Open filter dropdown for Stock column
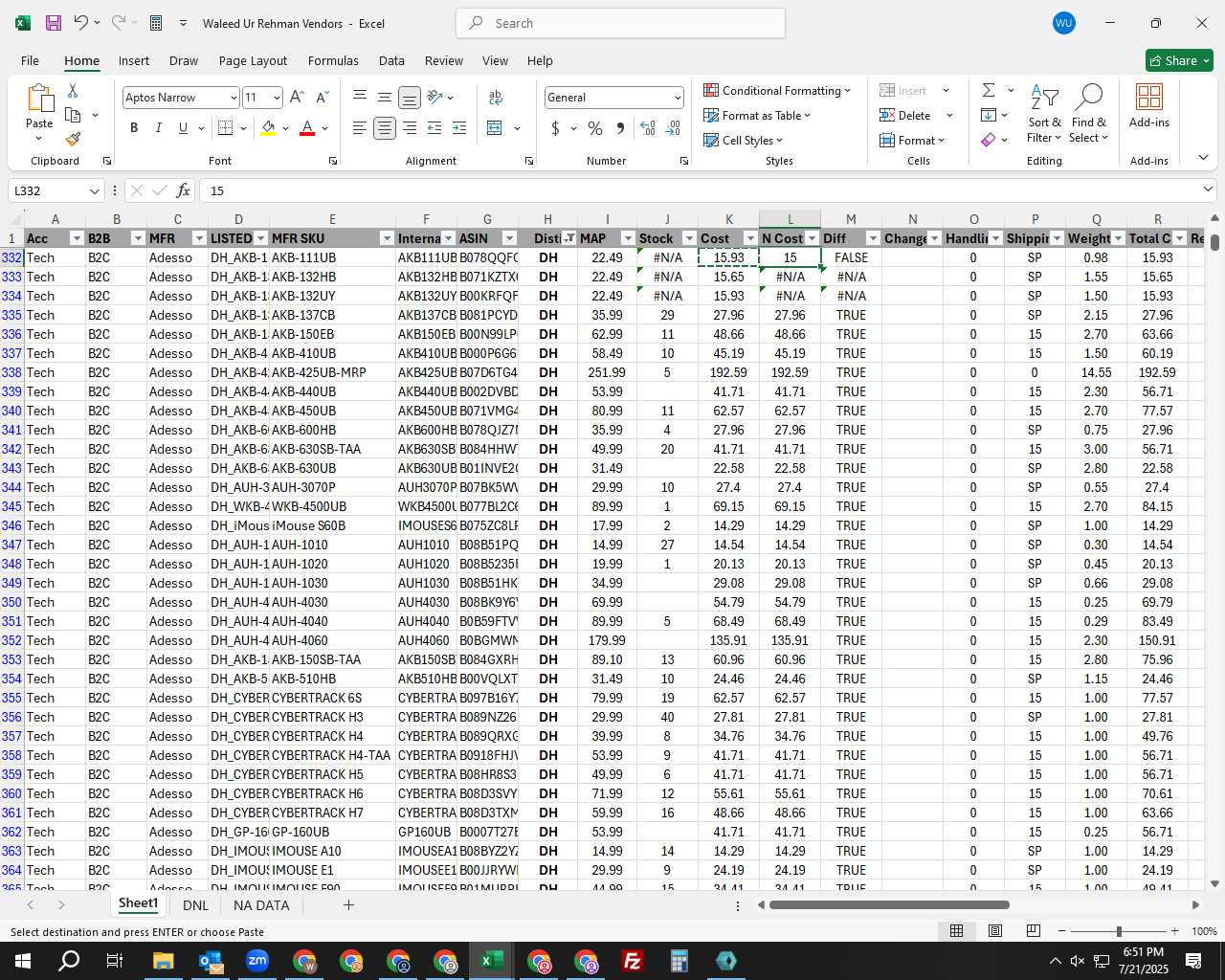 (x=689, y=238)
